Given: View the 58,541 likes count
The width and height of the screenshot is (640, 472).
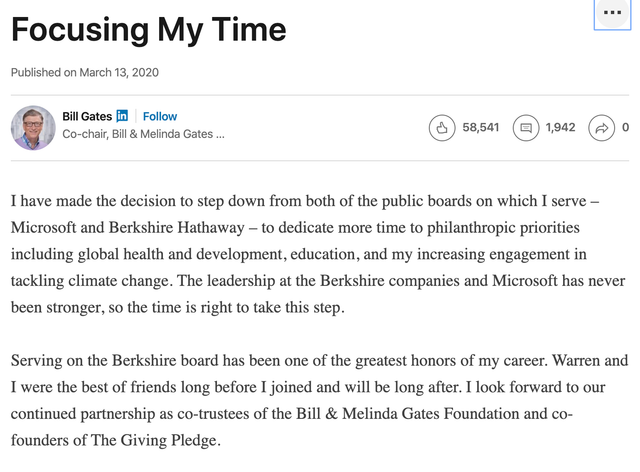Looking at the screenshot, I should pos(480,127).
